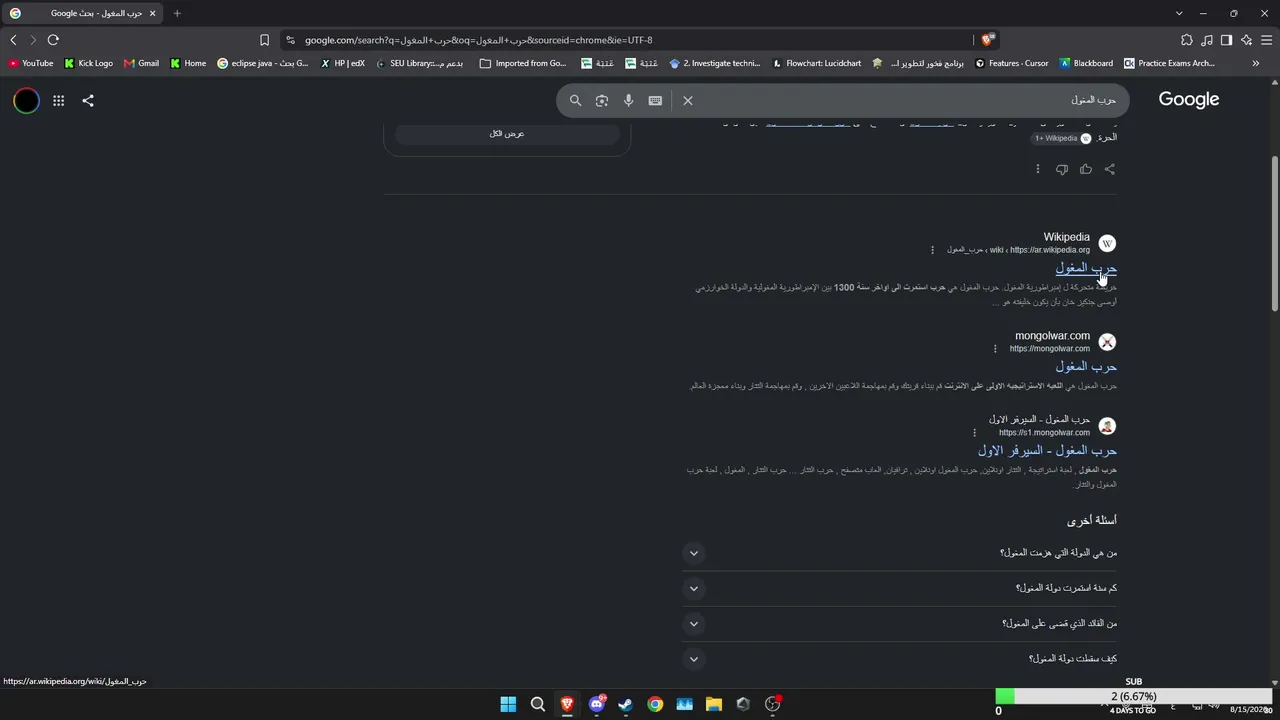
Task: Open the 'Imported from Go...' bookmarks folder
Action: [523, 63]
